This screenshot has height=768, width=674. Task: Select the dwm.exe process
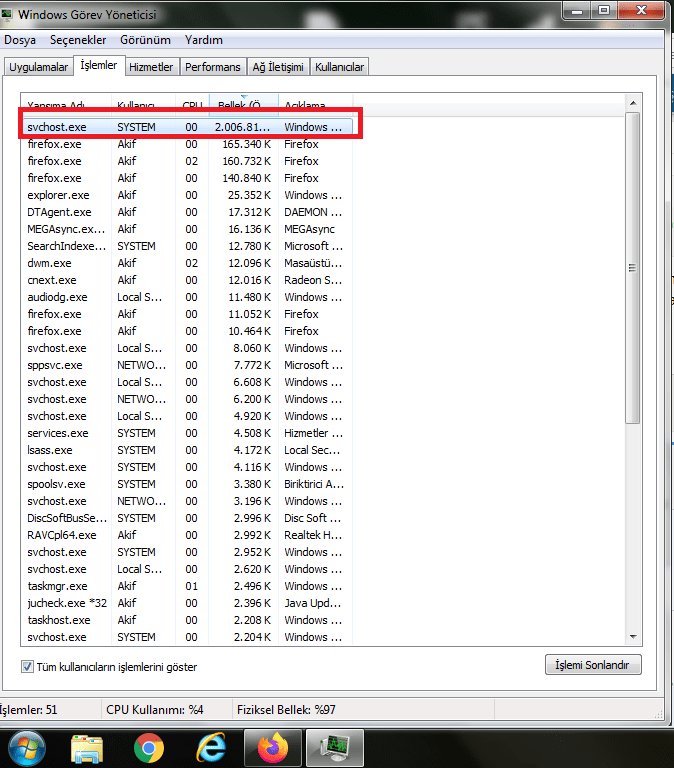tap(187, 263)
